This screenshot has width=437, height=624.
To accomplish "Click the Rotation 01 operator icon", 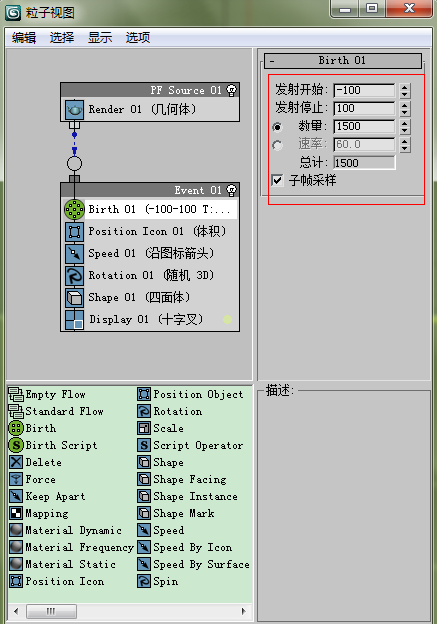I will coord(74,275).
